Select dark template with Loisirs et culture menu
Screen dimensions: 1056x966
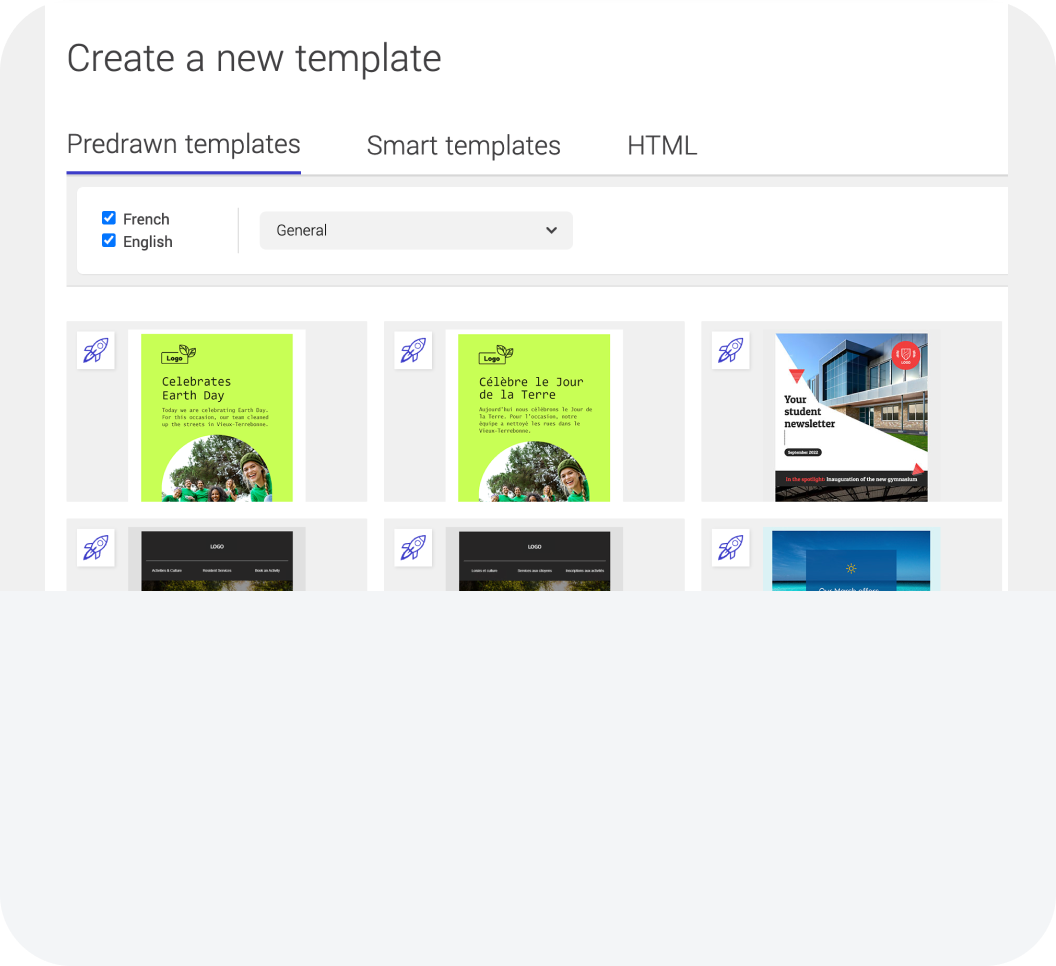coord(534,560)
